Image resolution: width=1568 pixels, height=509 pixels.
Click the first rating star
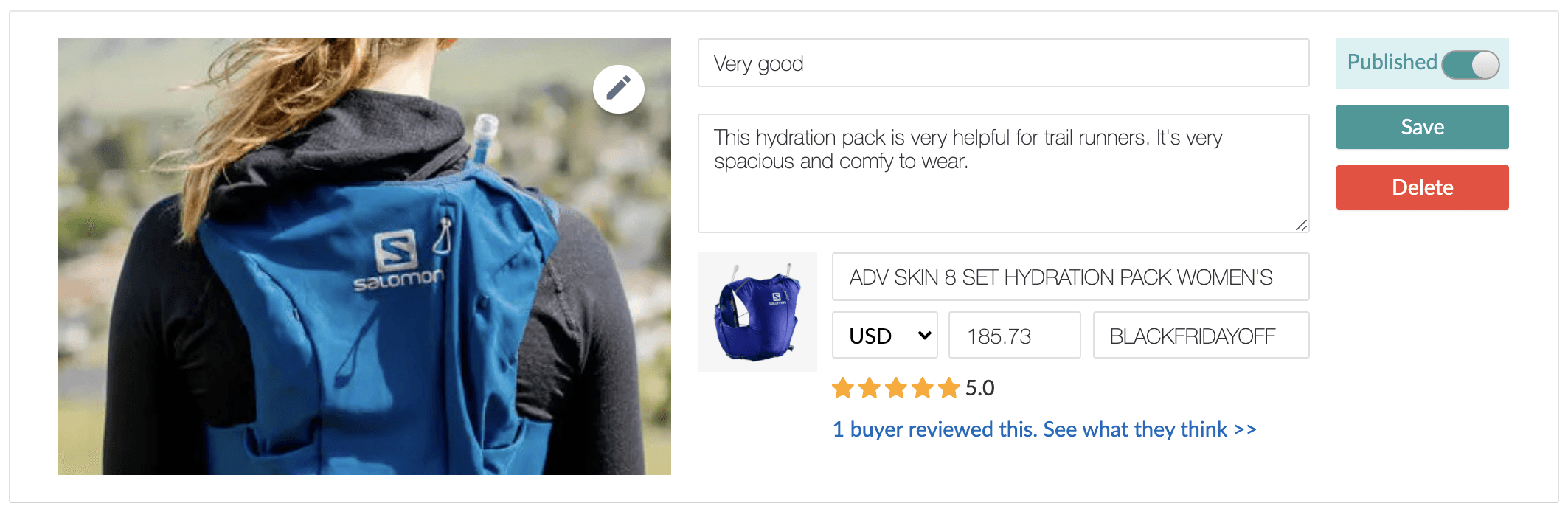click(843, 388)
